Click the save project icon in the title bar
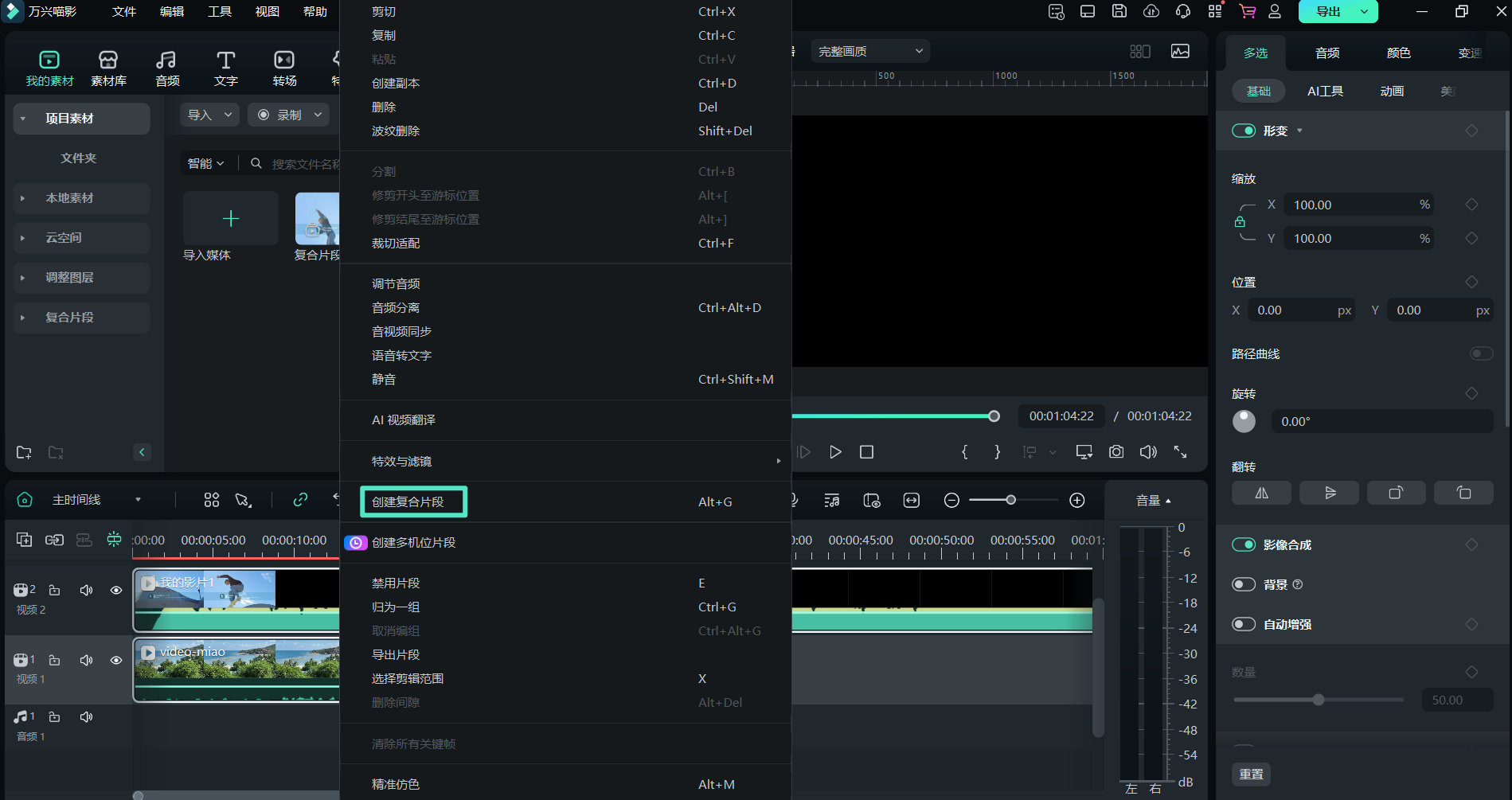1512x800 pixels. [x=1119, y=12]
